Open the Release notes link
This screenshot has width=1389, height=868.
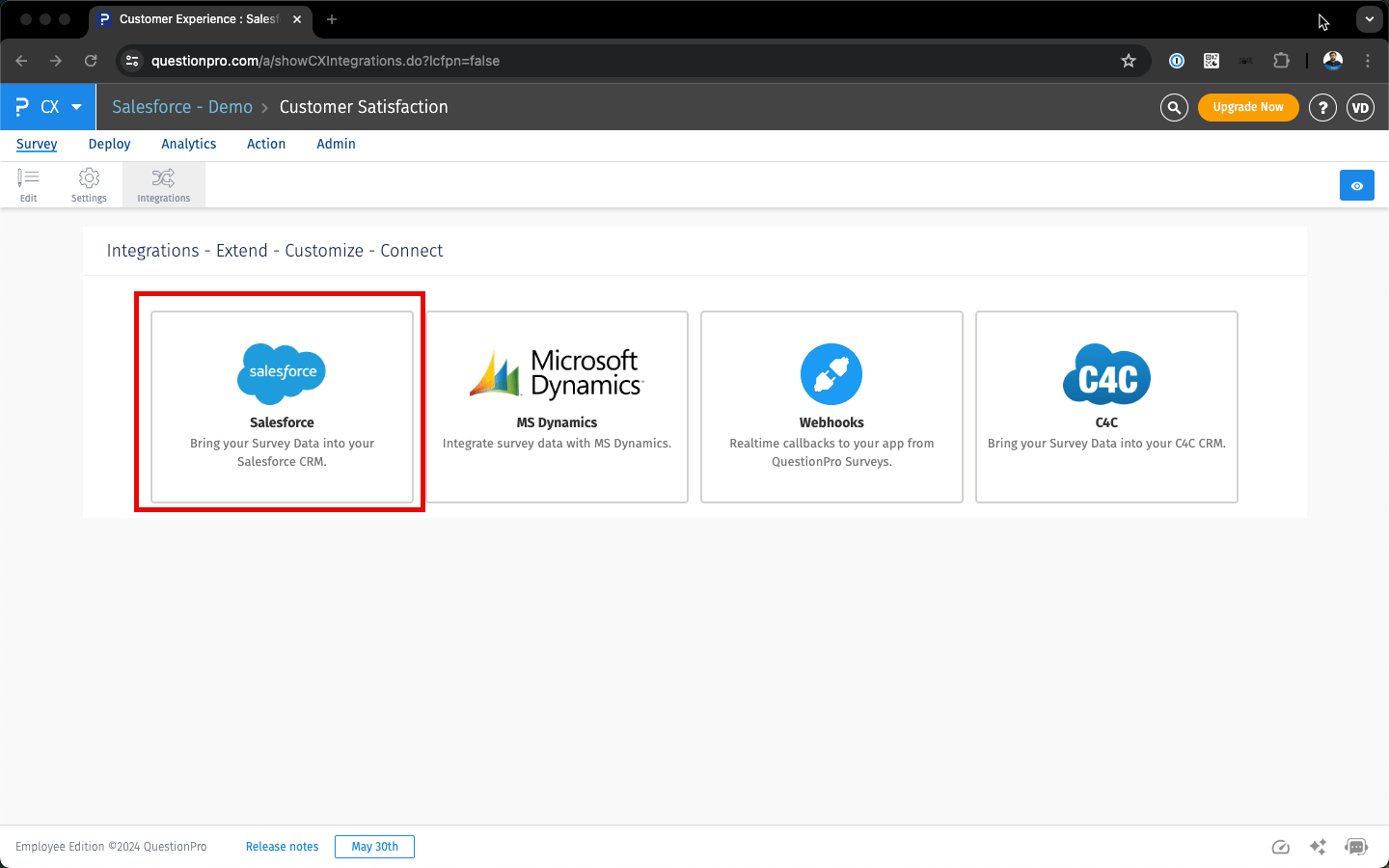coord(282,847)
